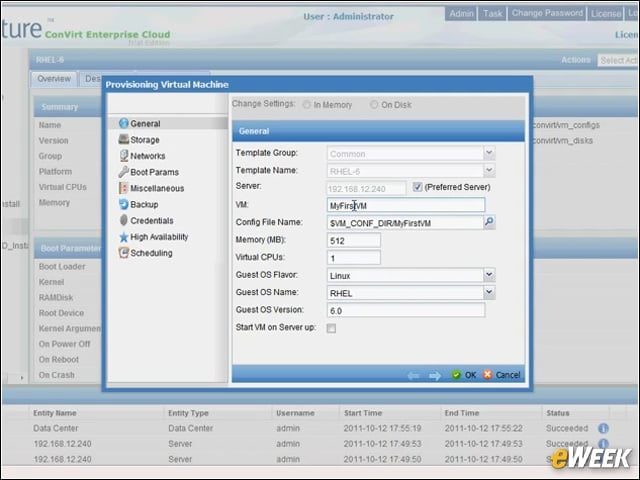
Task: Open the License menu item
Action: 606,13
